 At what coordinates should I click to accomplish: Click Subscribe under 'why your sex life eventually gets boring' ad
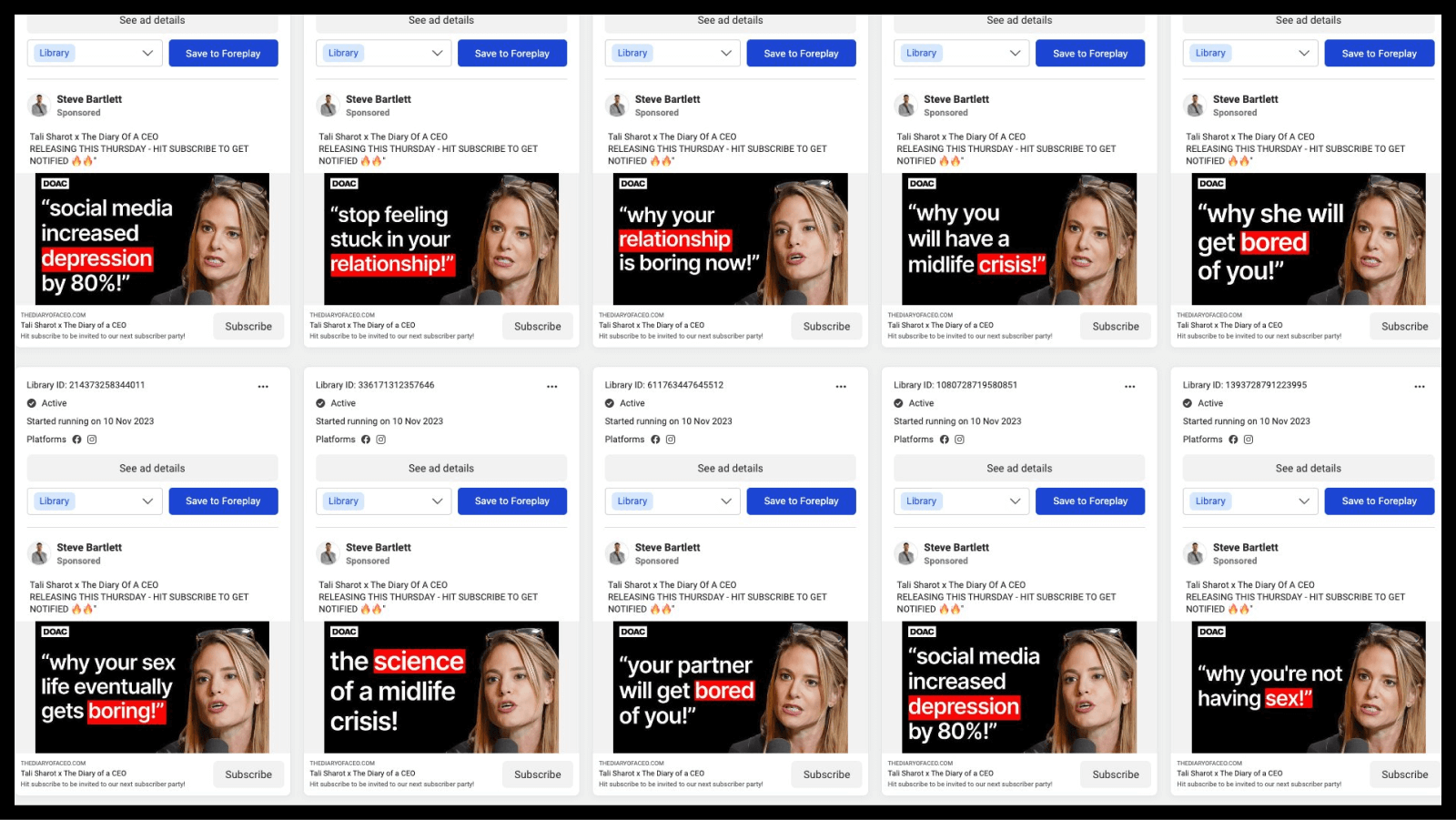tap(248, 774)
